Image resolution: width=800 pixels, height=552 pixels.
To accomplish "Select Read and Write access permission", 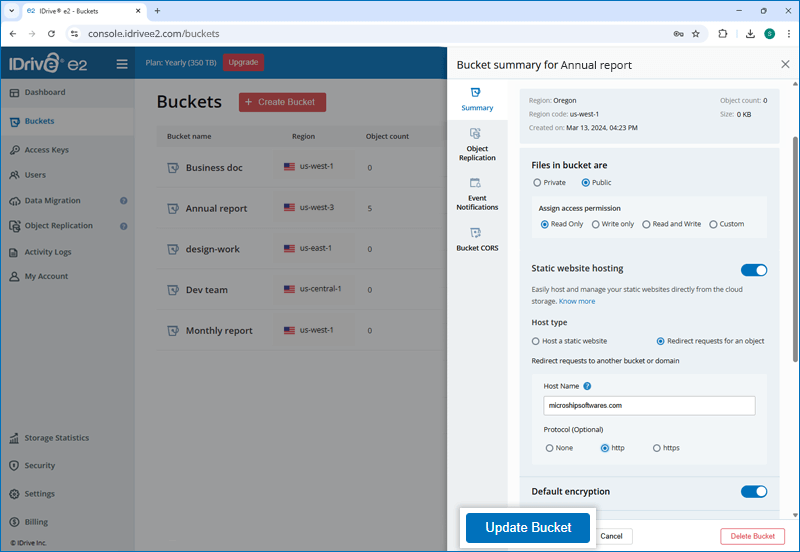I will tap(646, 224).
